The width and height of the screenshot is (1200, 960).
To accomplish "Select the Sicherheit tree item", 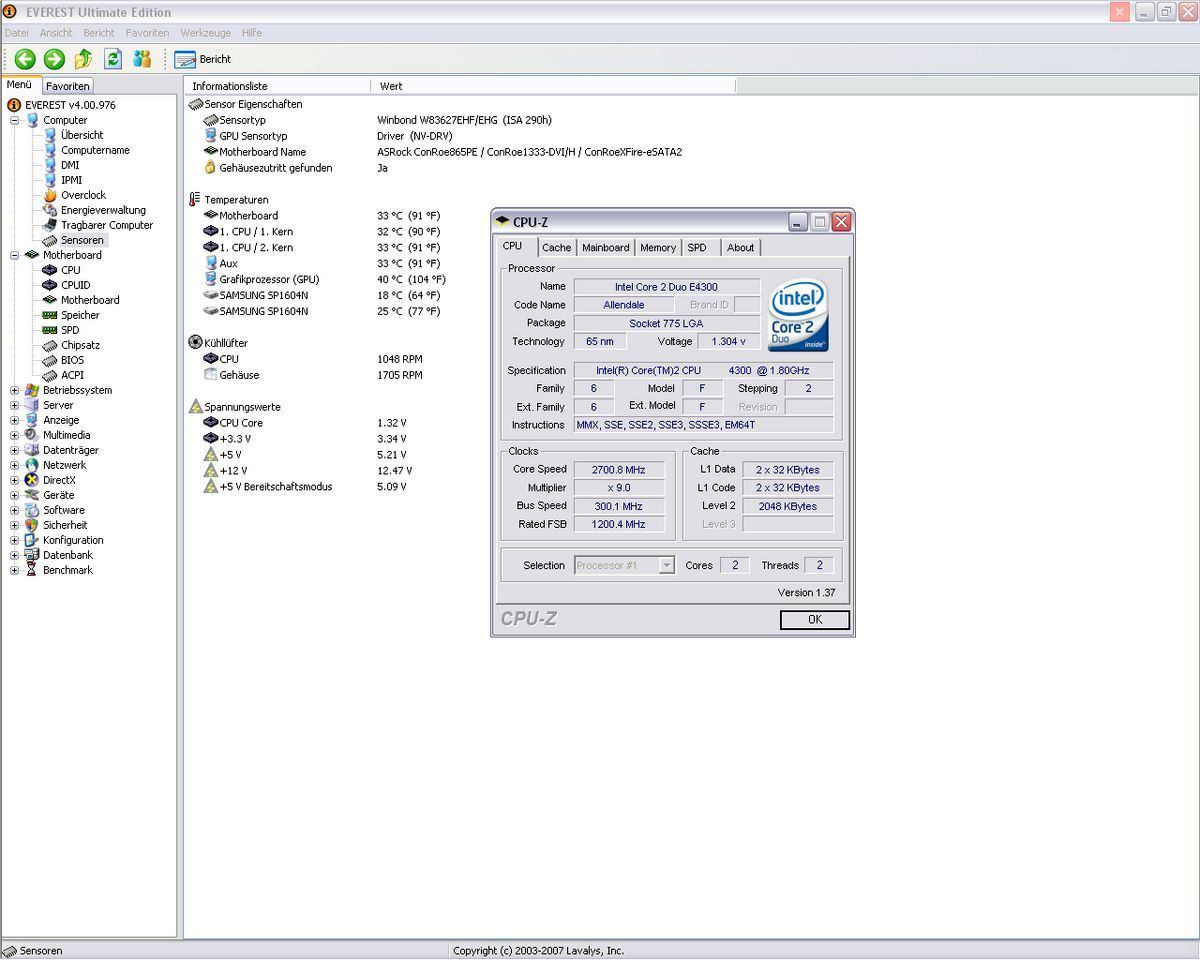I will pos(65,525).
